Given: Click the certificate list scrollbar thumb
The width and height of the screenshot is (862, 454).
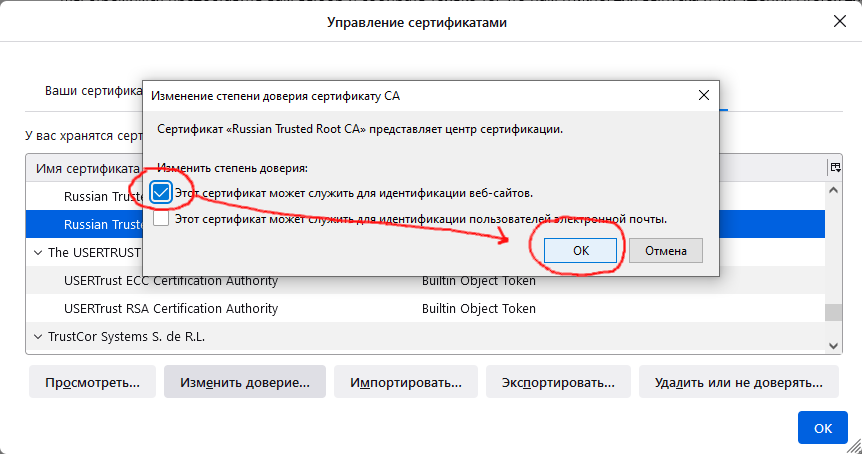Looking at the screenshot, I should pyautogui.click(x=833, y=312).
